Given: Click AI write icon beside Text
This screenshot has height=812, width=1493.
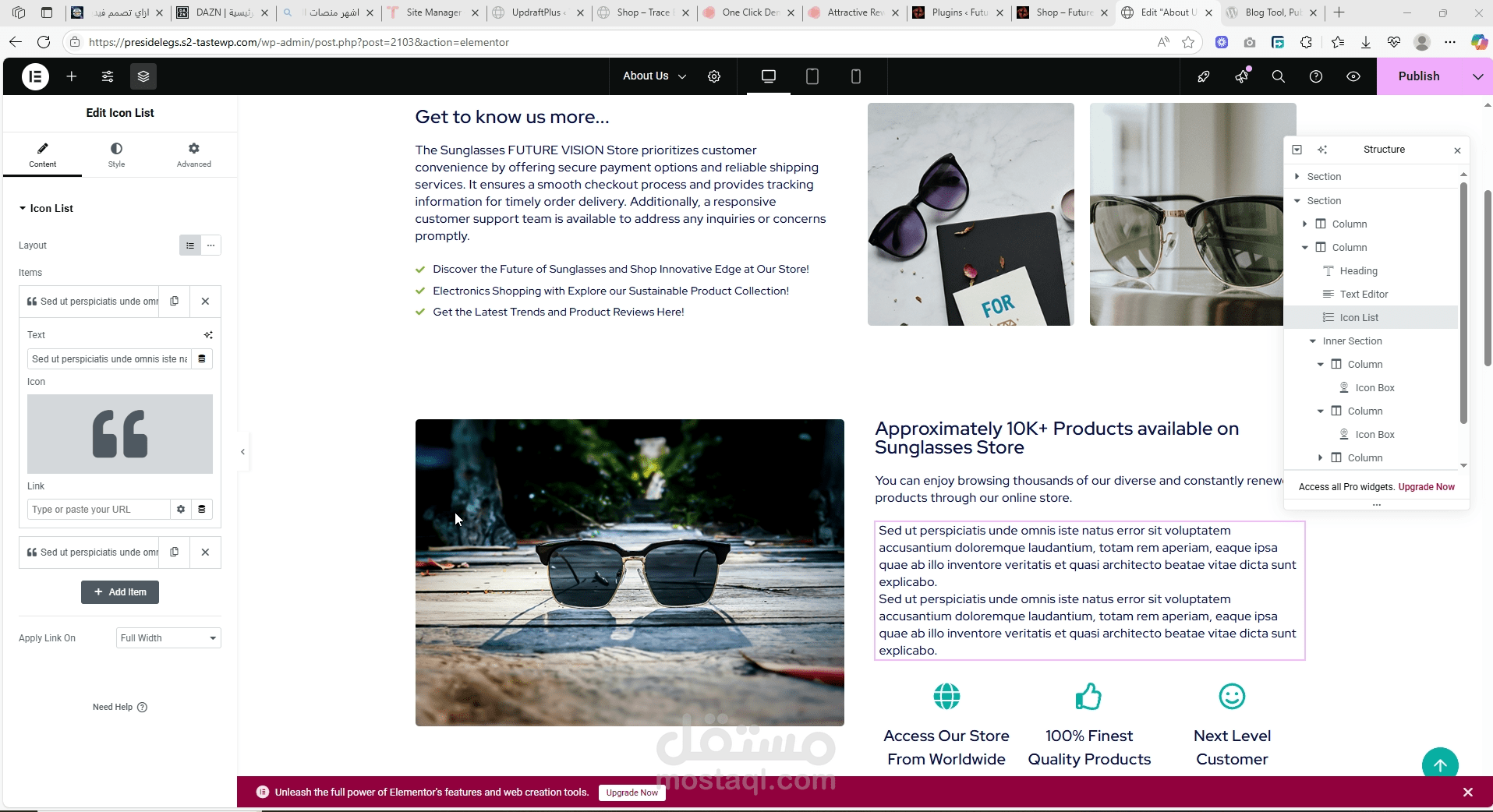Looking at the screenshot, I should point(208,335).
